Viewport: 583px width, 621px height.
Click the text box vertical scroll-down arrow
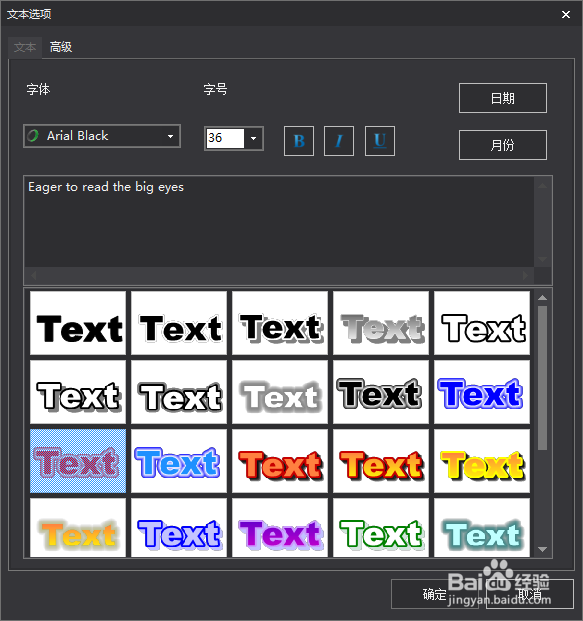(543, 259)
